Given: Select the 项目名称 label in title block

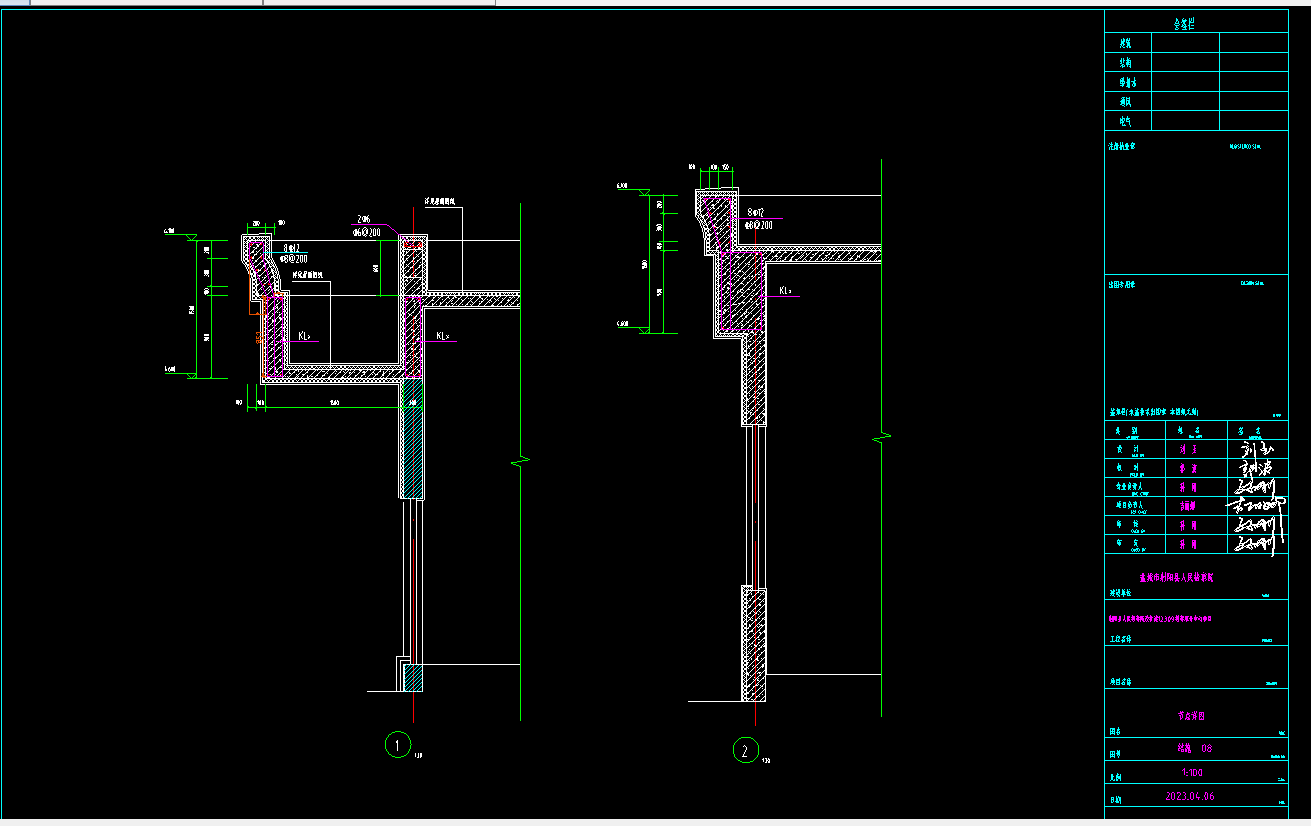Looking at the screenshot, I should 1121,681.
